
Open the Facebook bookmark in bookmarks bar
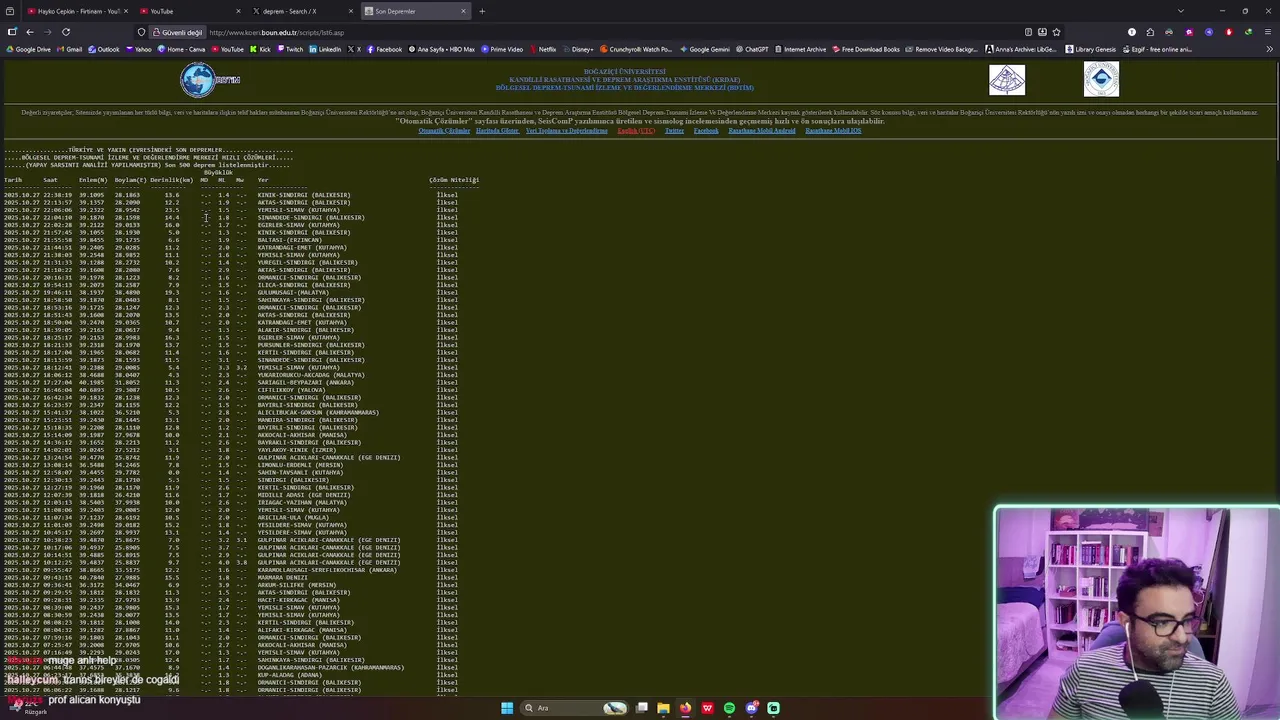pos(384,49)
